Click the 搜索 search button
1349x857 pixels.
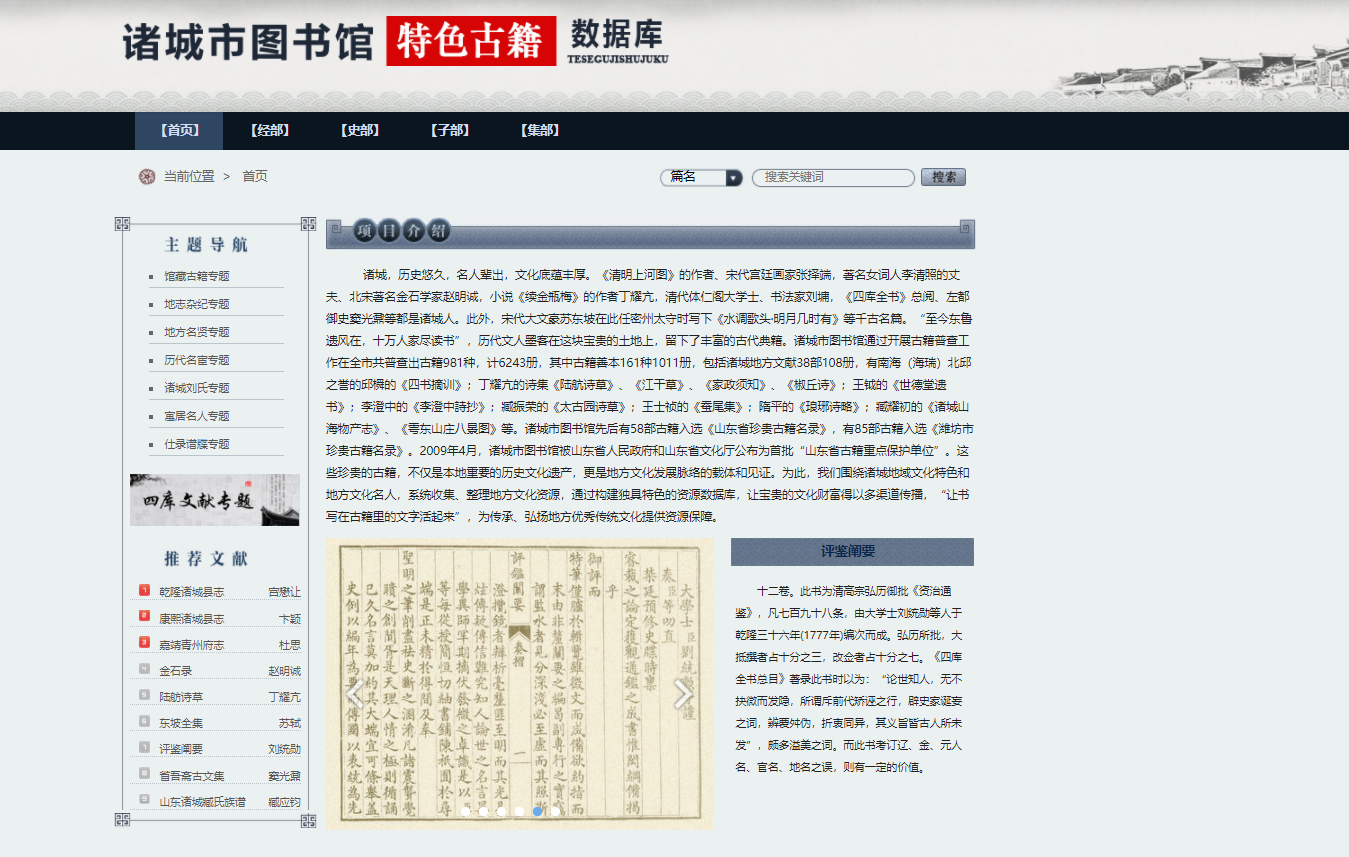tap(943, 177)
